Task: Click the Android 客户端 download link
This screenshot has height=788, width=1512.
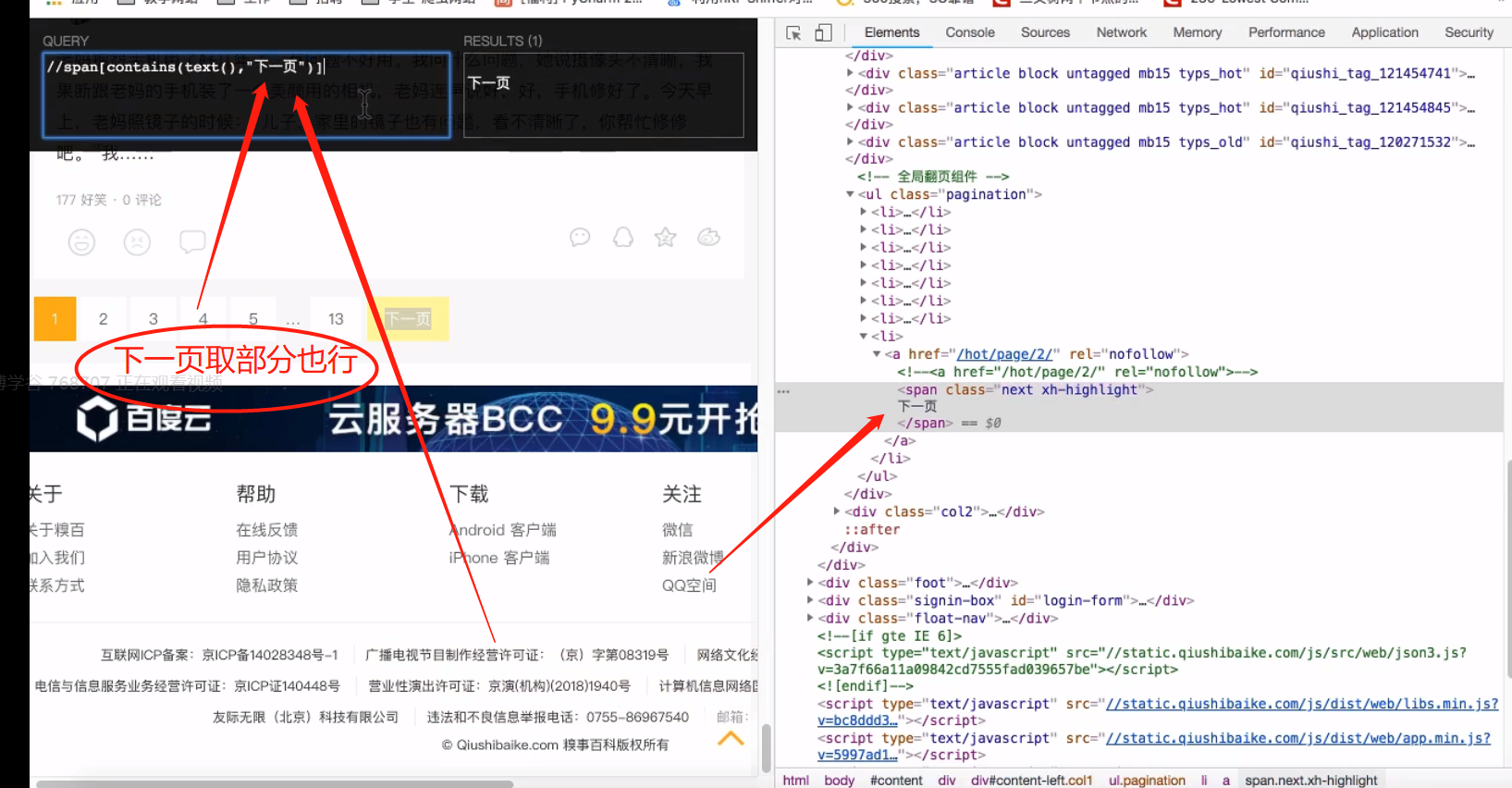Action: [503, 530]
